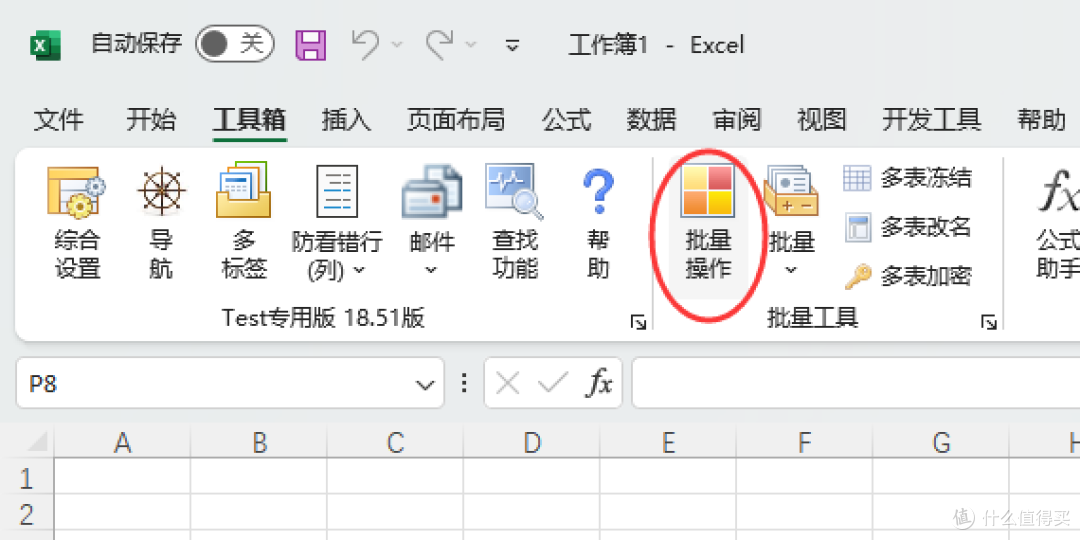
Task: Click 多表冻结 multi-sheet freeze
Action: point(908,178)
